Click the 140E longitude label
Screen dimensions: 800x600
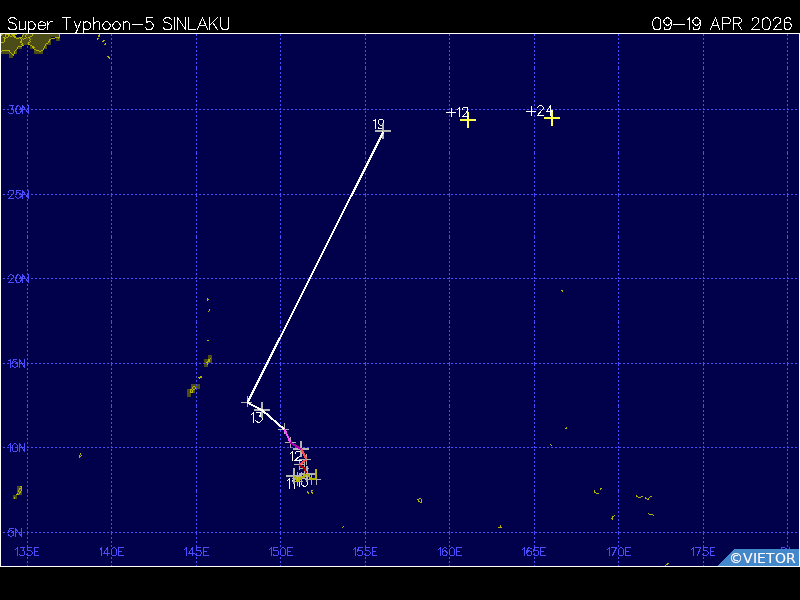point(112,552)
